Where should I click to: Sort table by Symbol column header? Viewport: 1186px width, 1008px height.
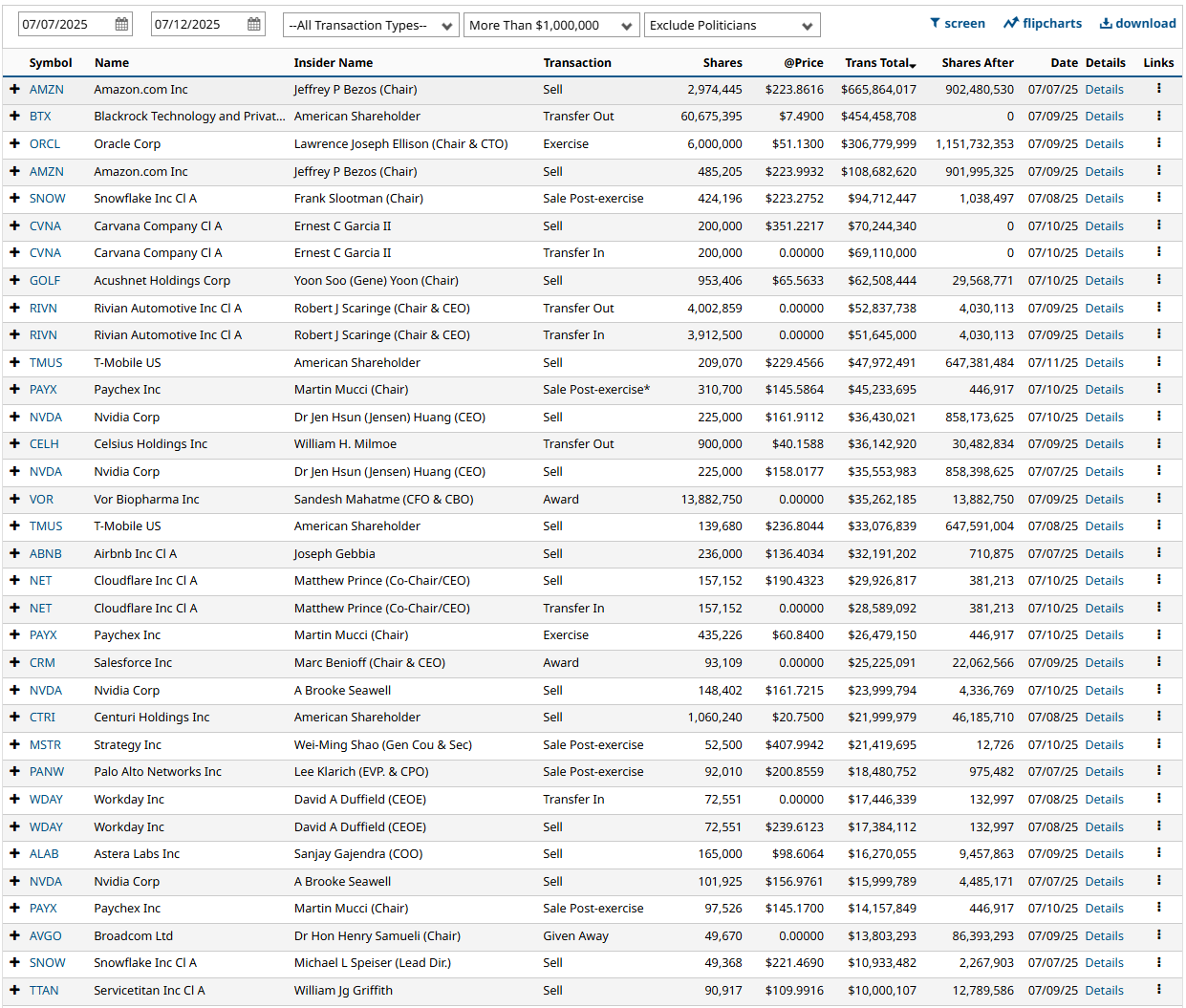coord(51,62)
